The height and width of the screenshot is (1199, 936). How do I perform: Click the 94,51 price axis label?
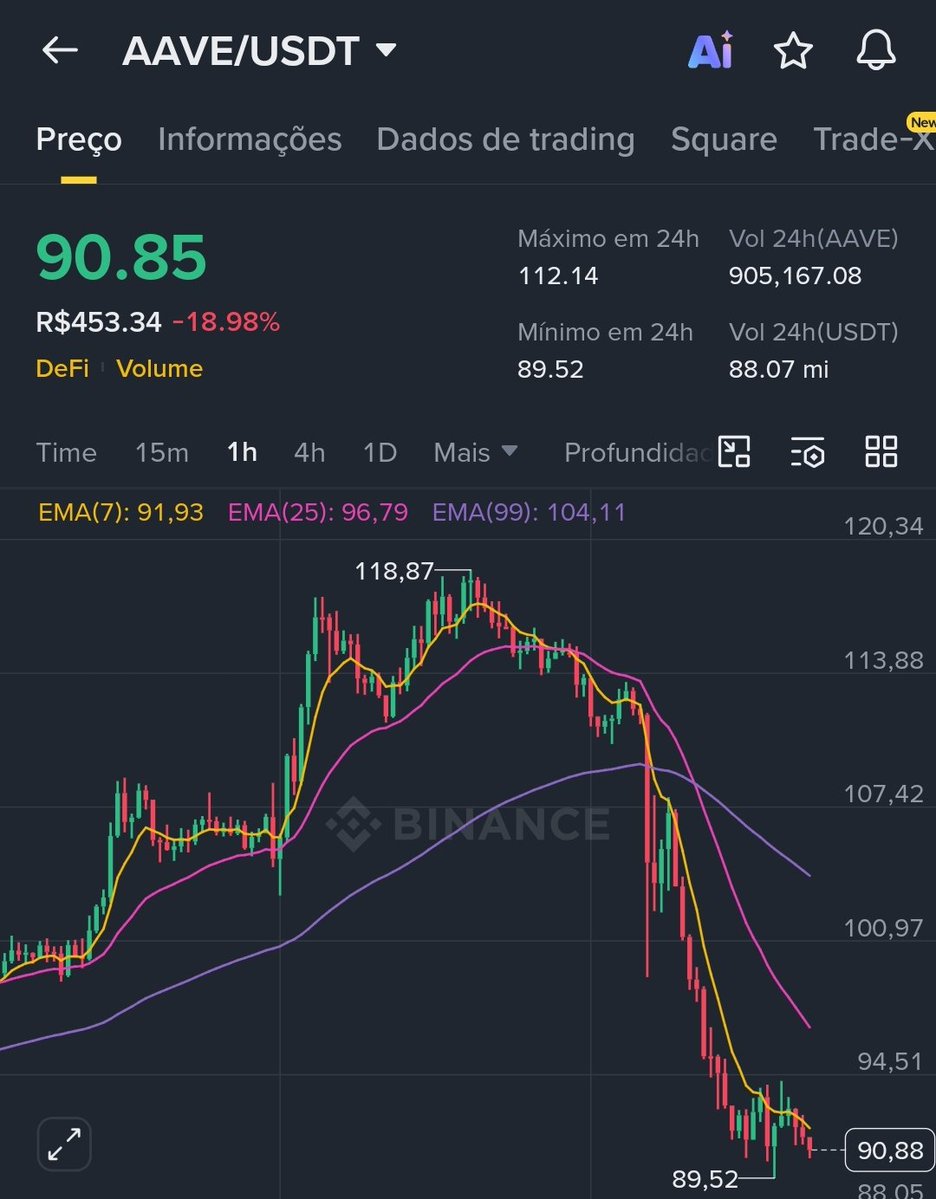coord(890,1061)
